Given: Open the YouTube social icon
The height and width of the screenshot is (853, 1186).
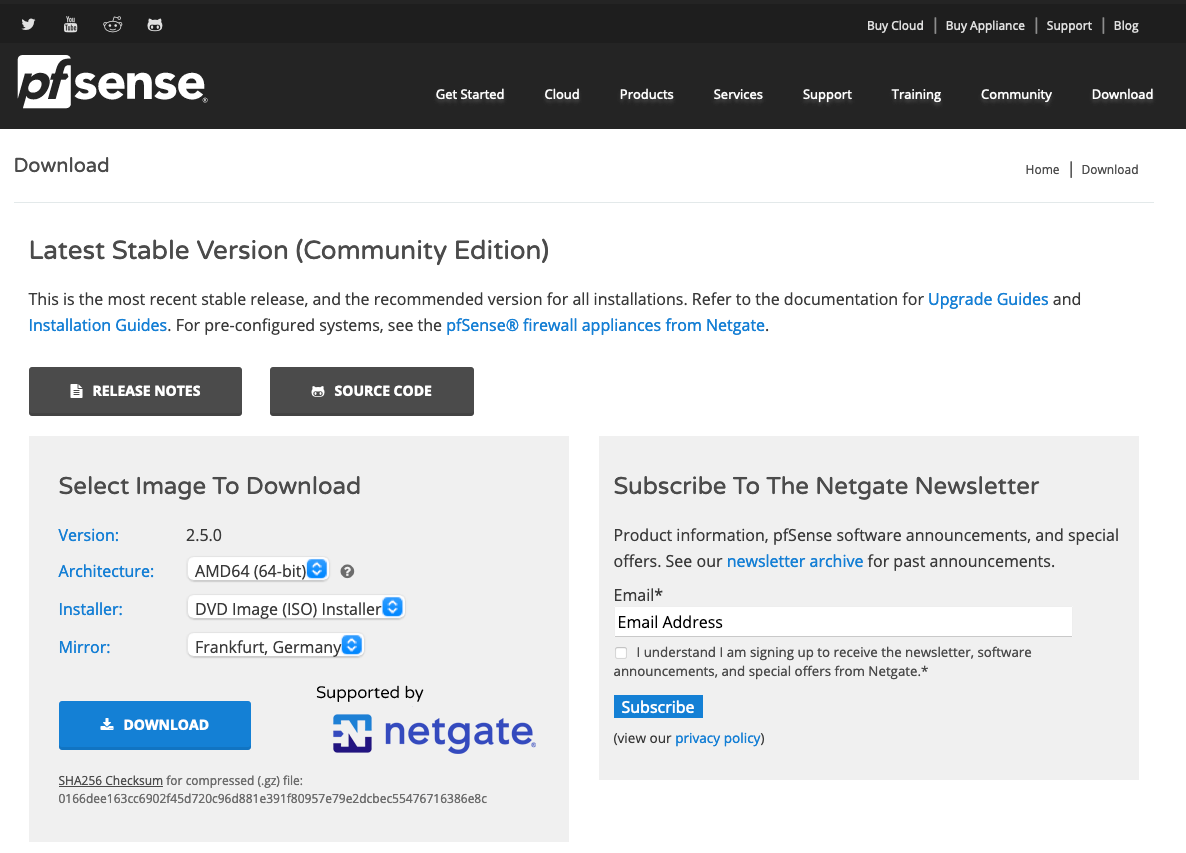Looking at the screenshot, I should point(70,24).
